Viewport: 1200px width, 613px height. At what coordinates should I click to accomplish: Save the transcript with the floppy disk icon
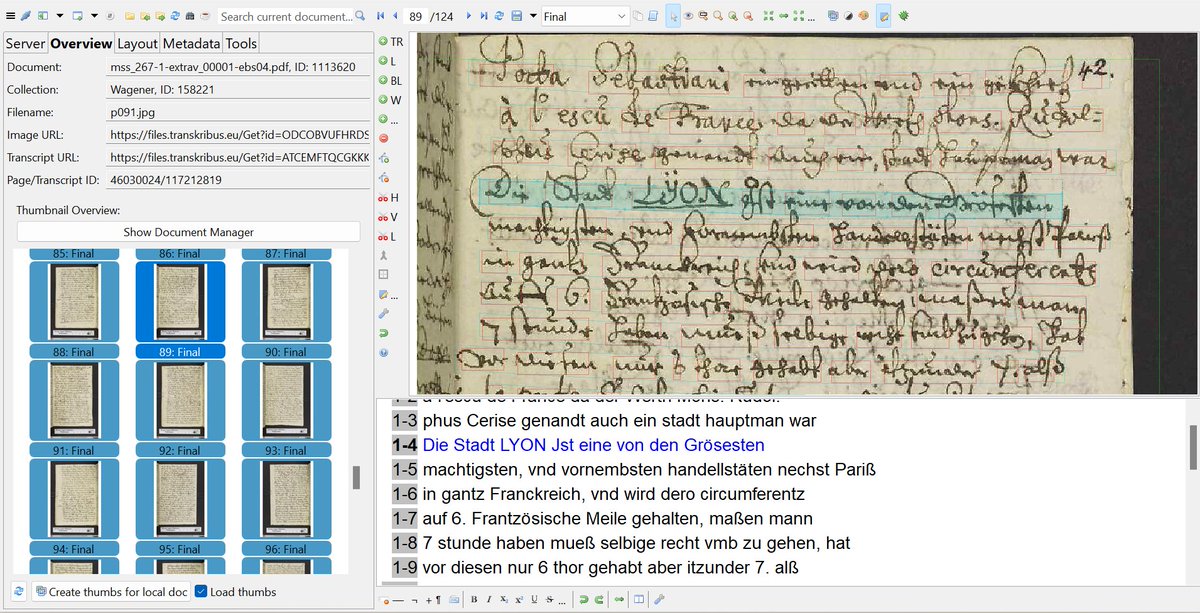tap(516, 17)
